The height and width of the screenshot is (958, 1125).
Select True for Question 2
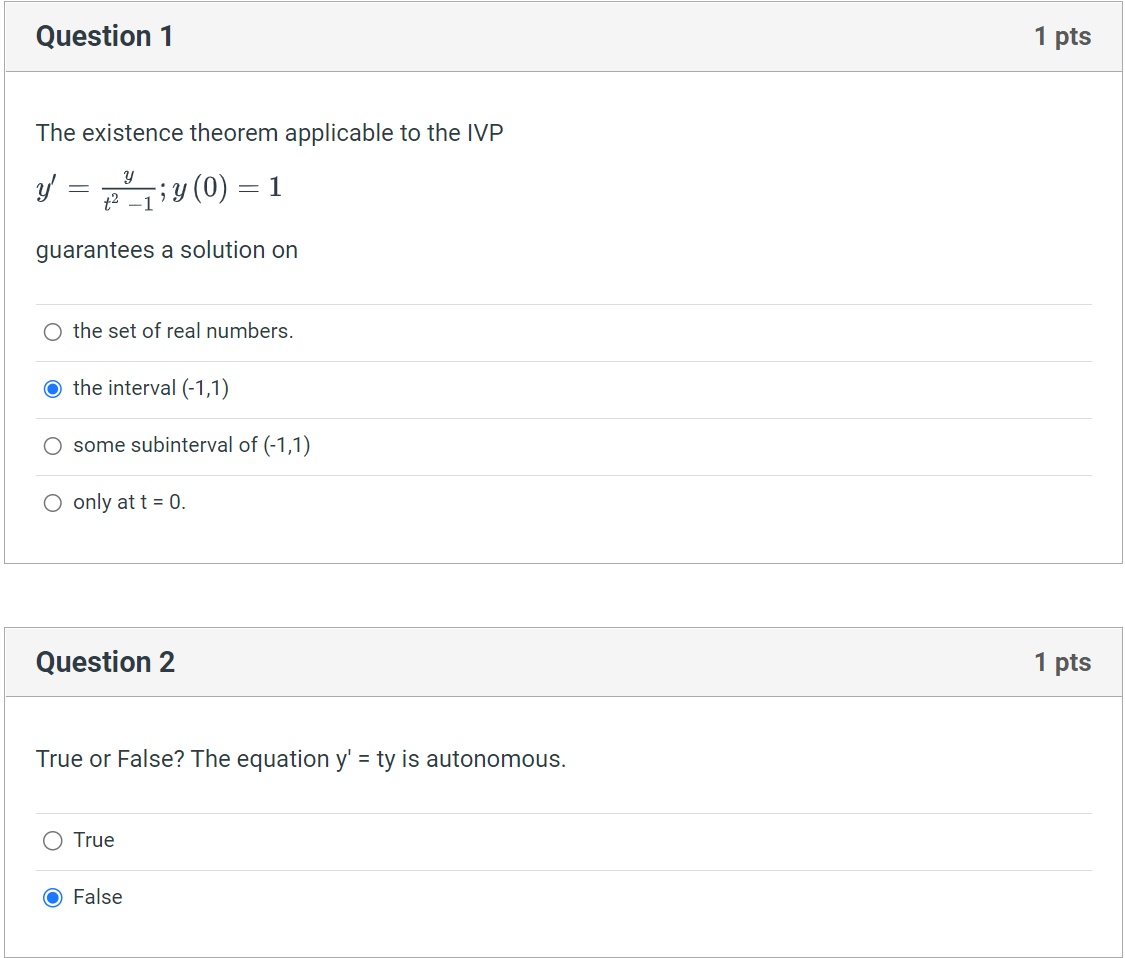(x=52, y=841)
